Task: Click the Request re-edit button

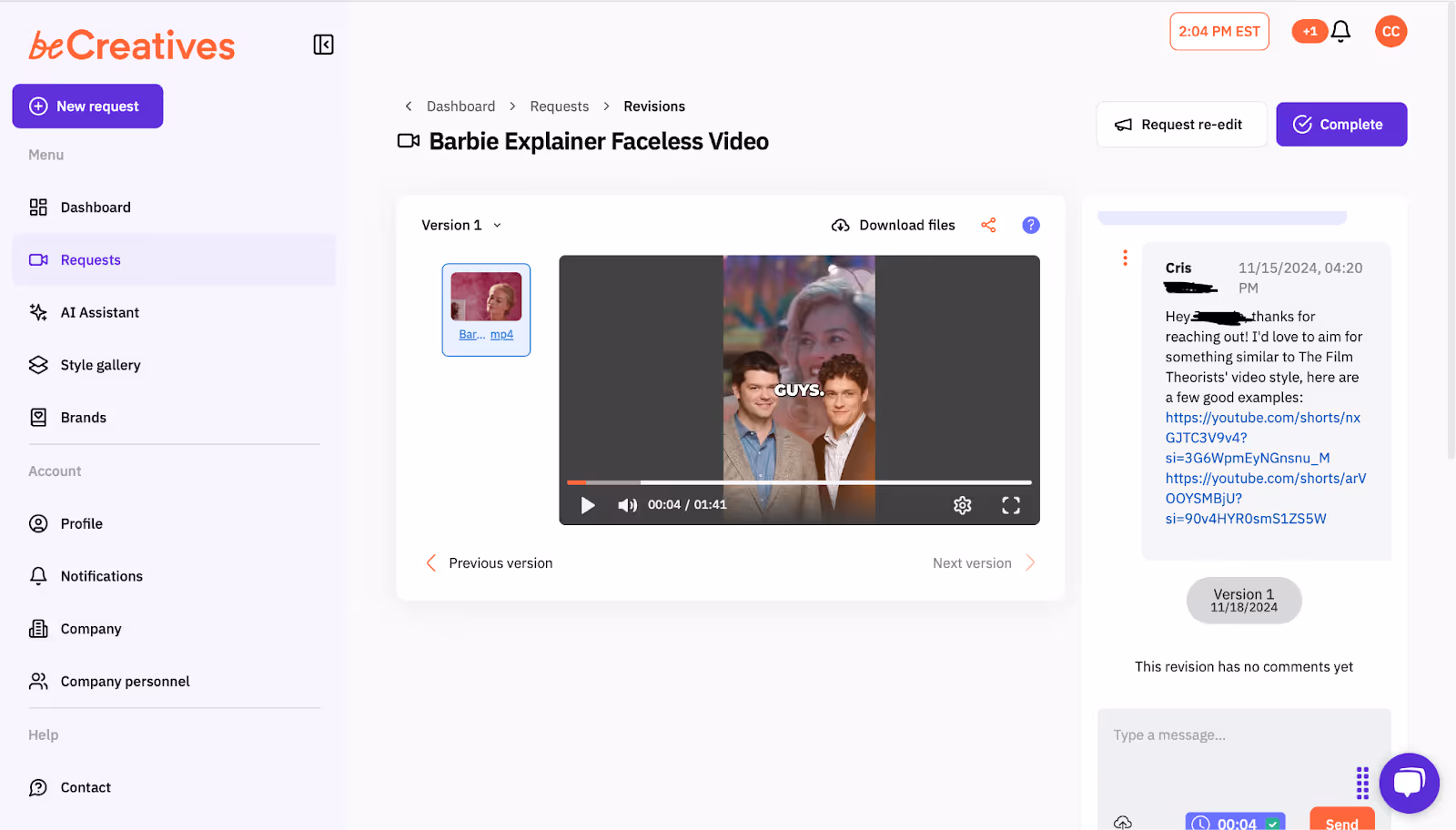Action: 1181,125
